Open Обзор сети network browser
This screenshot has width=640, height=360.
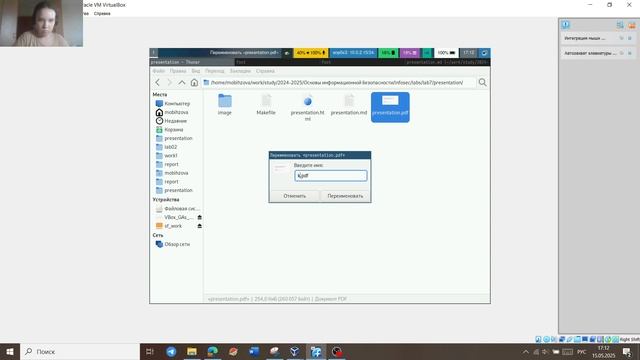[x=173, y=244]
